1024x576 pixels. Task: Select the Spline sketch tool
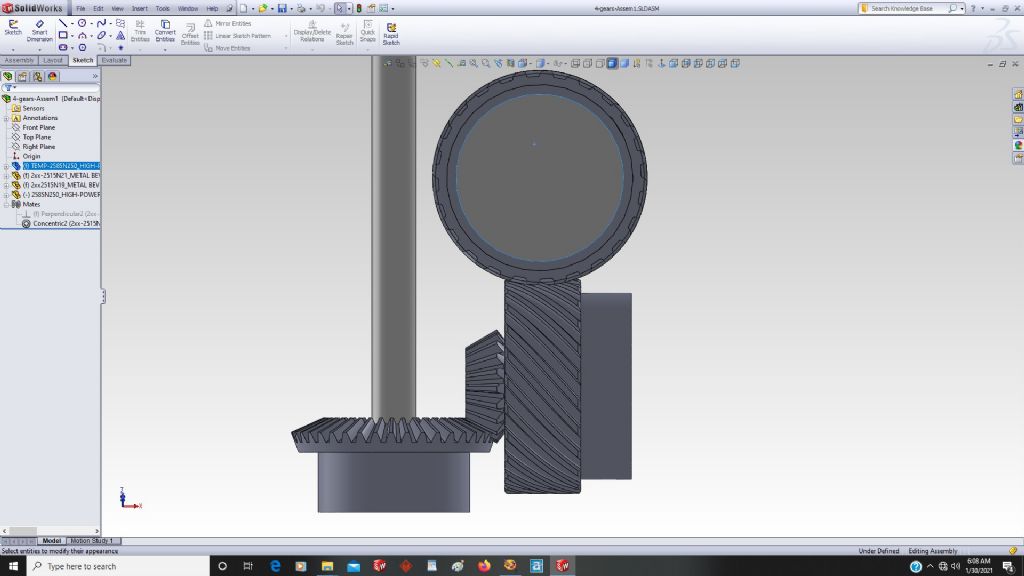tap(101, 24)
